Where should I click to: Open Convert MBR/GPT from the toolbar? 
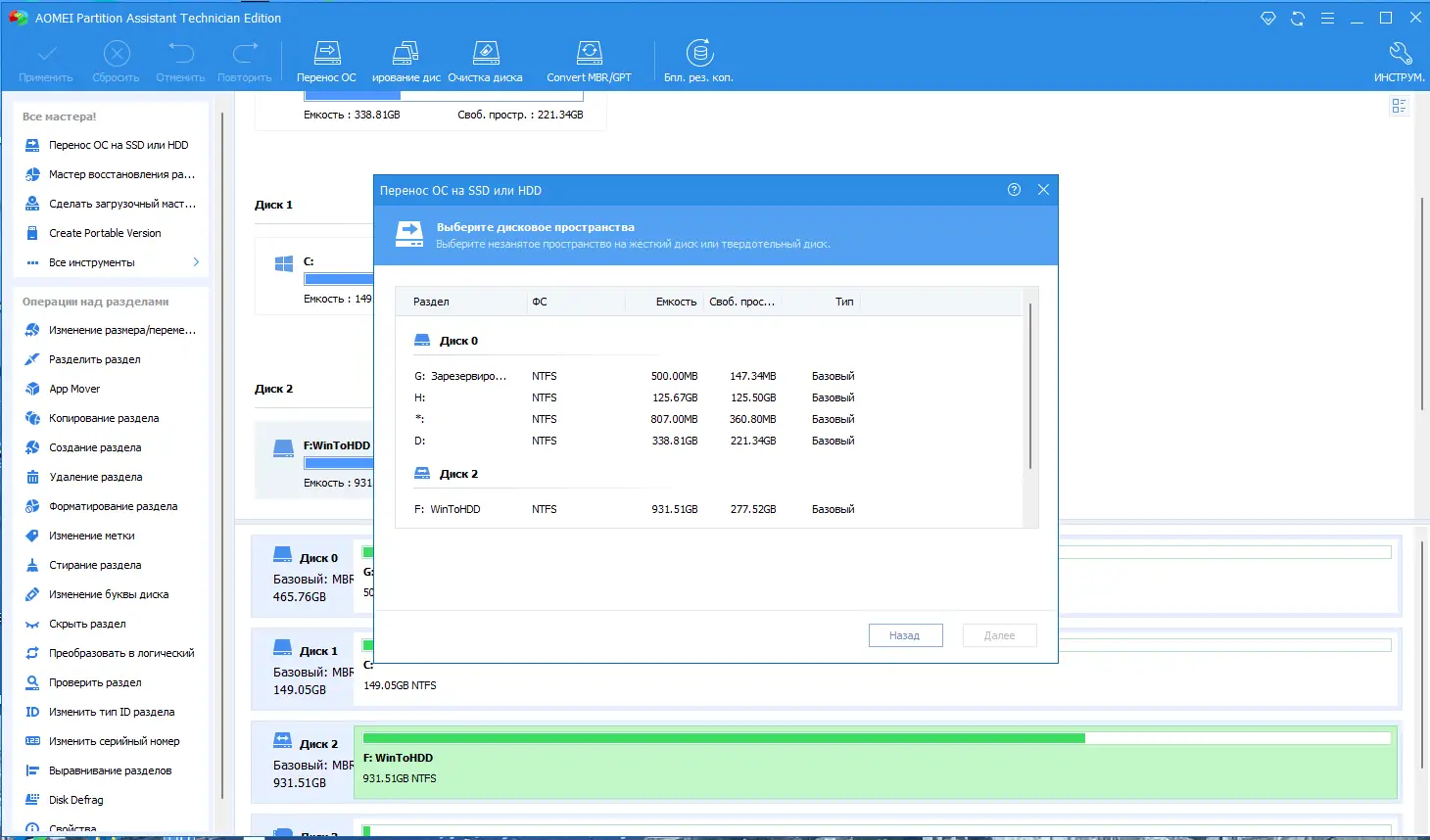[590, 62]
